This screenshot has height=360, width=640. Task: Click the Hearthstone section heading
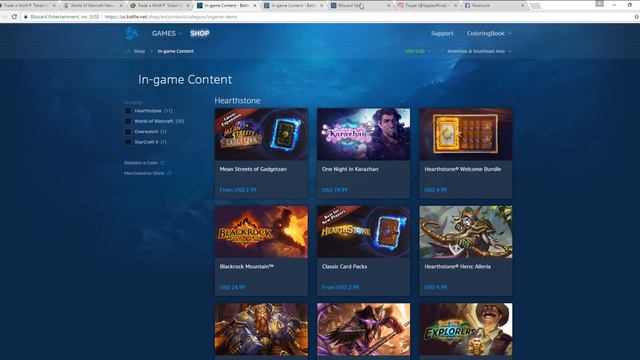[x=237, y=100]
